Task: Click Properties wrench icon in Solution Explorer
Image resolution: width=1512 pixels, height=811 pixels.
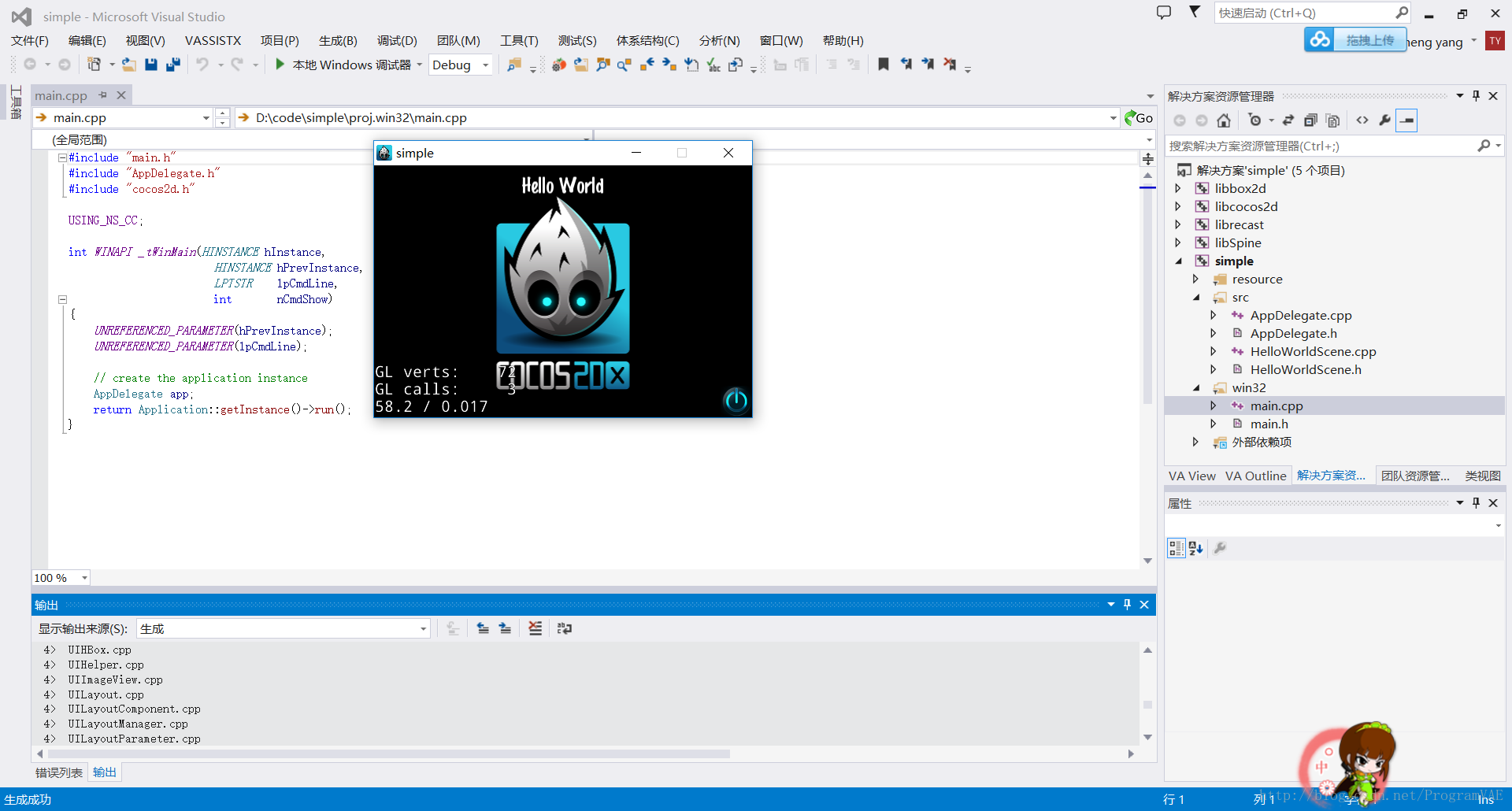Action: [x=1384, y=120]
